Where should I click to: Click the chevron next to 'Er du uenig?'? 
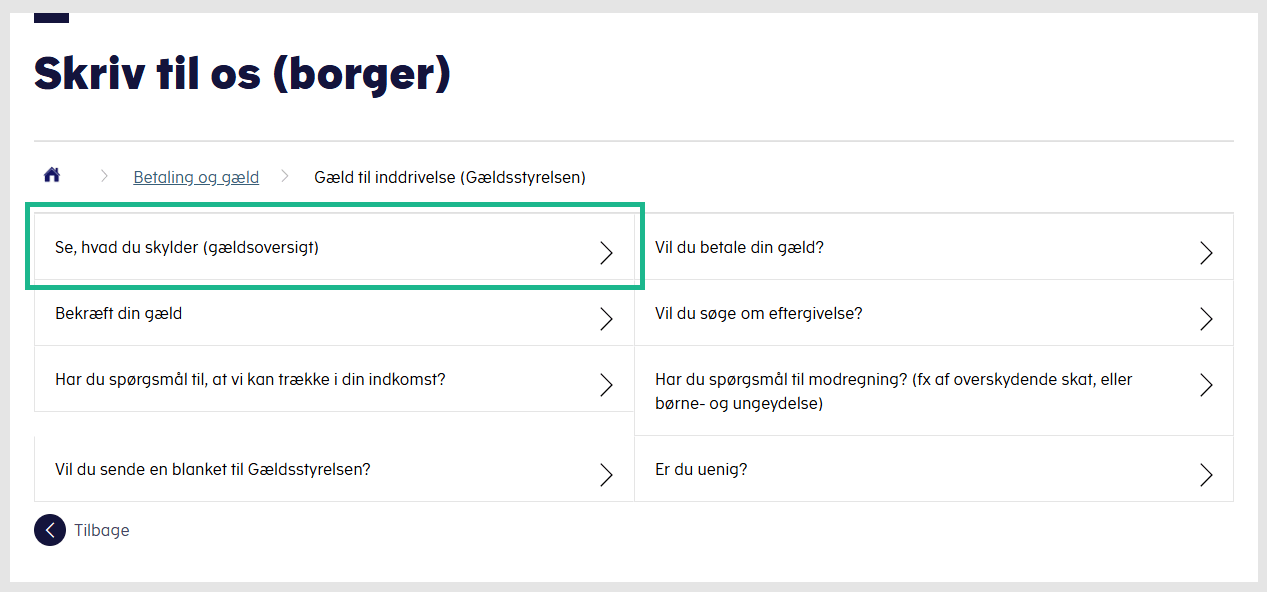click(x=1206, y=475)
